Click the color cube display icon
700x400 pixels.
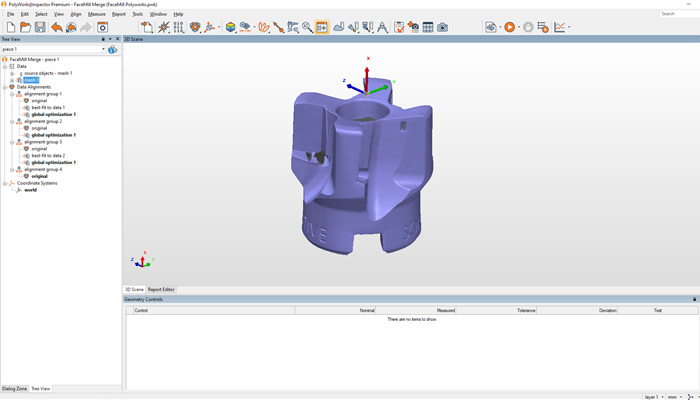[x=230, y=27]
